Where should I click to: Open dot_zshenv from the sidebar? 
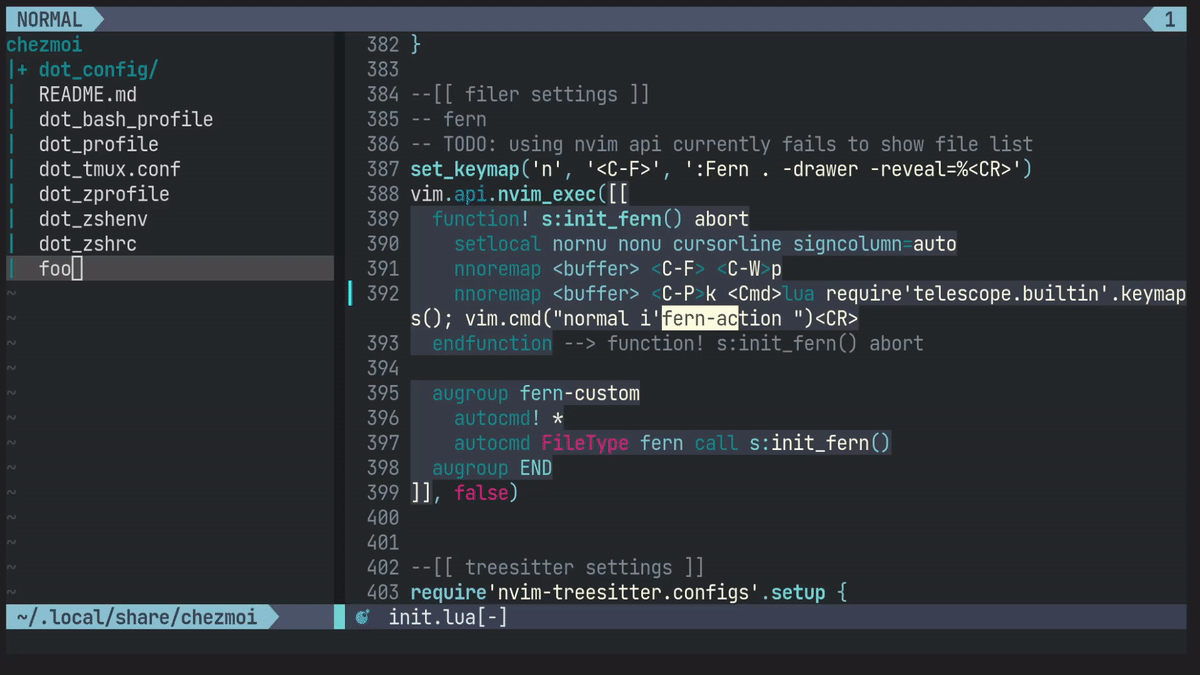click(93, 219)
